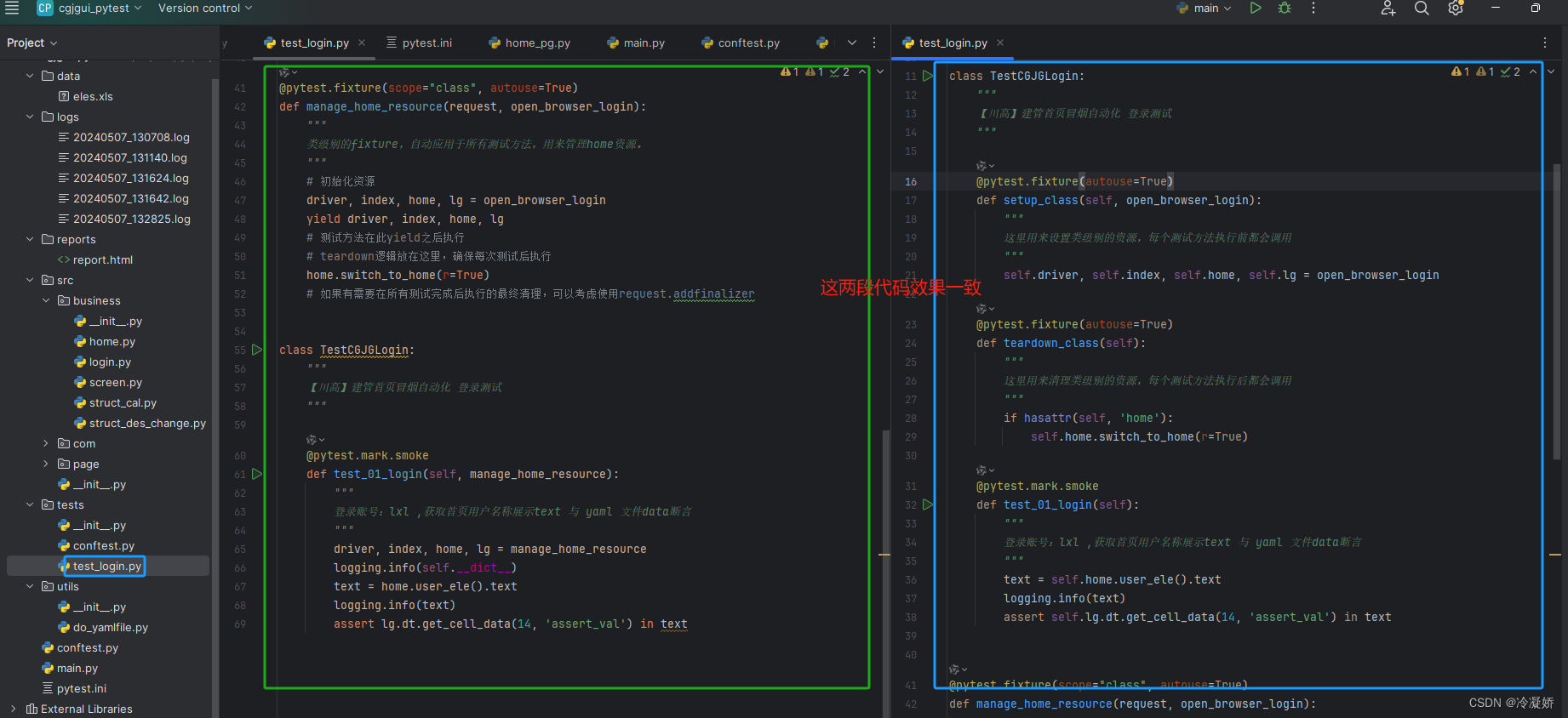This screenshot has width=1568, height=718.
Task: Collapse the tests folder
Action: click(x=30, y=504)
